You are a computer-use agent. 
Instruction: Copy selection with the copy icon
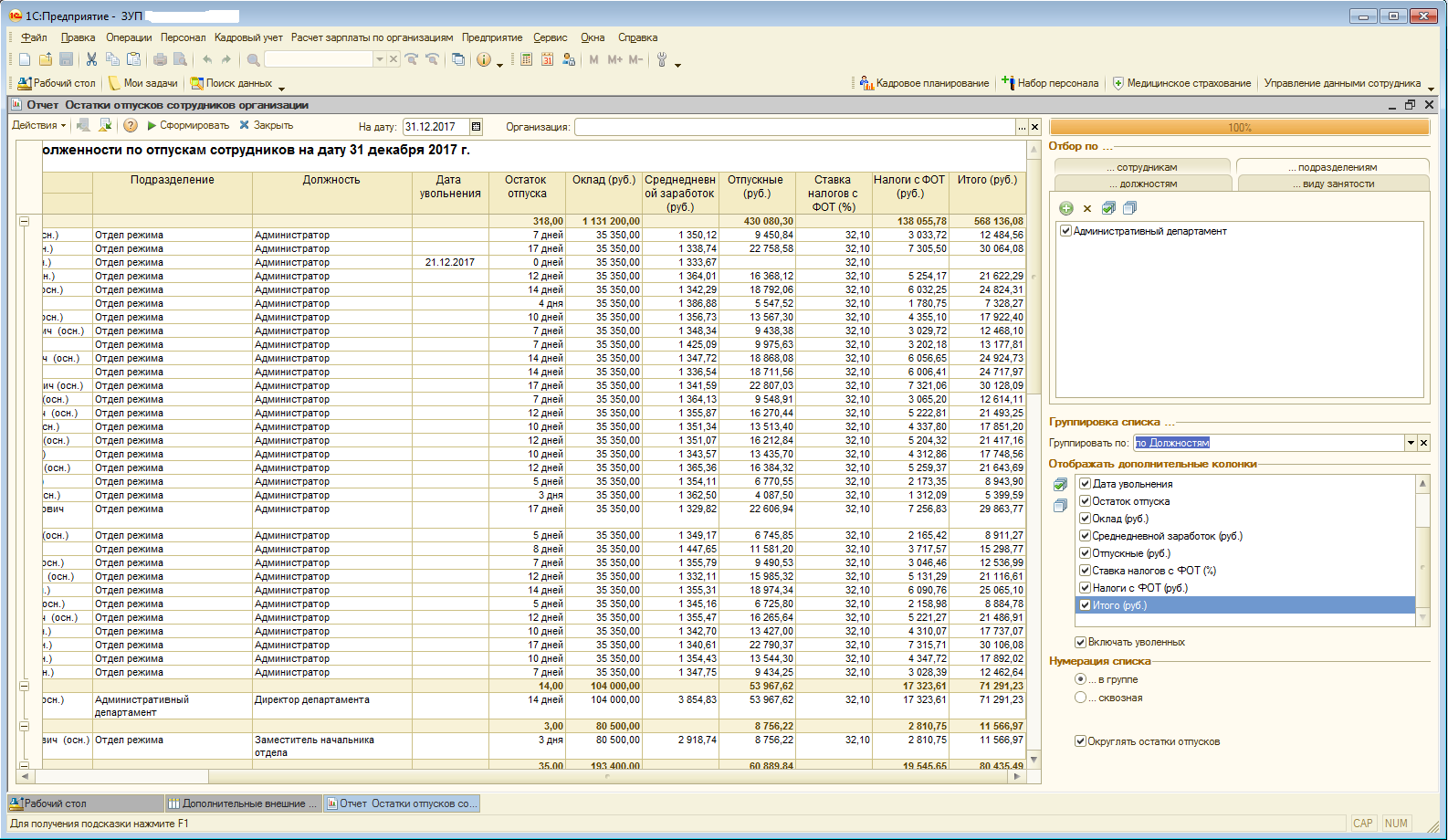tap(112, 59)
